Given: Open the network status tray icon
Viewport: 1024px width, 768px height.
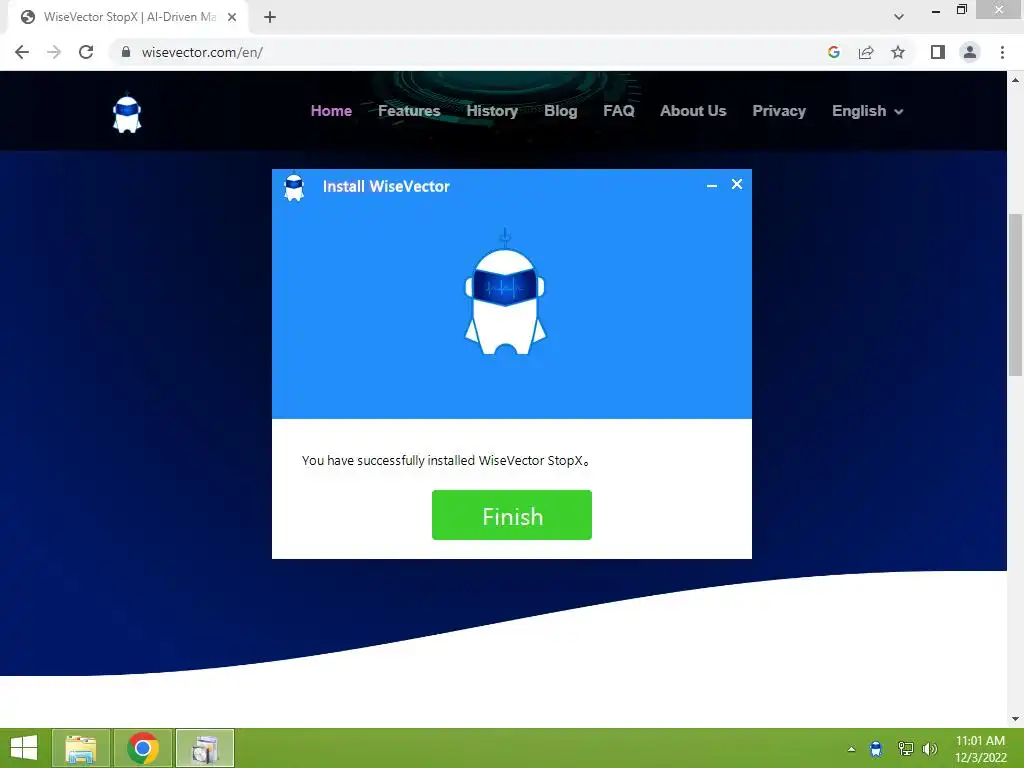Looking at the screenshot, I should pyautogui.click(x=905, y=749).
